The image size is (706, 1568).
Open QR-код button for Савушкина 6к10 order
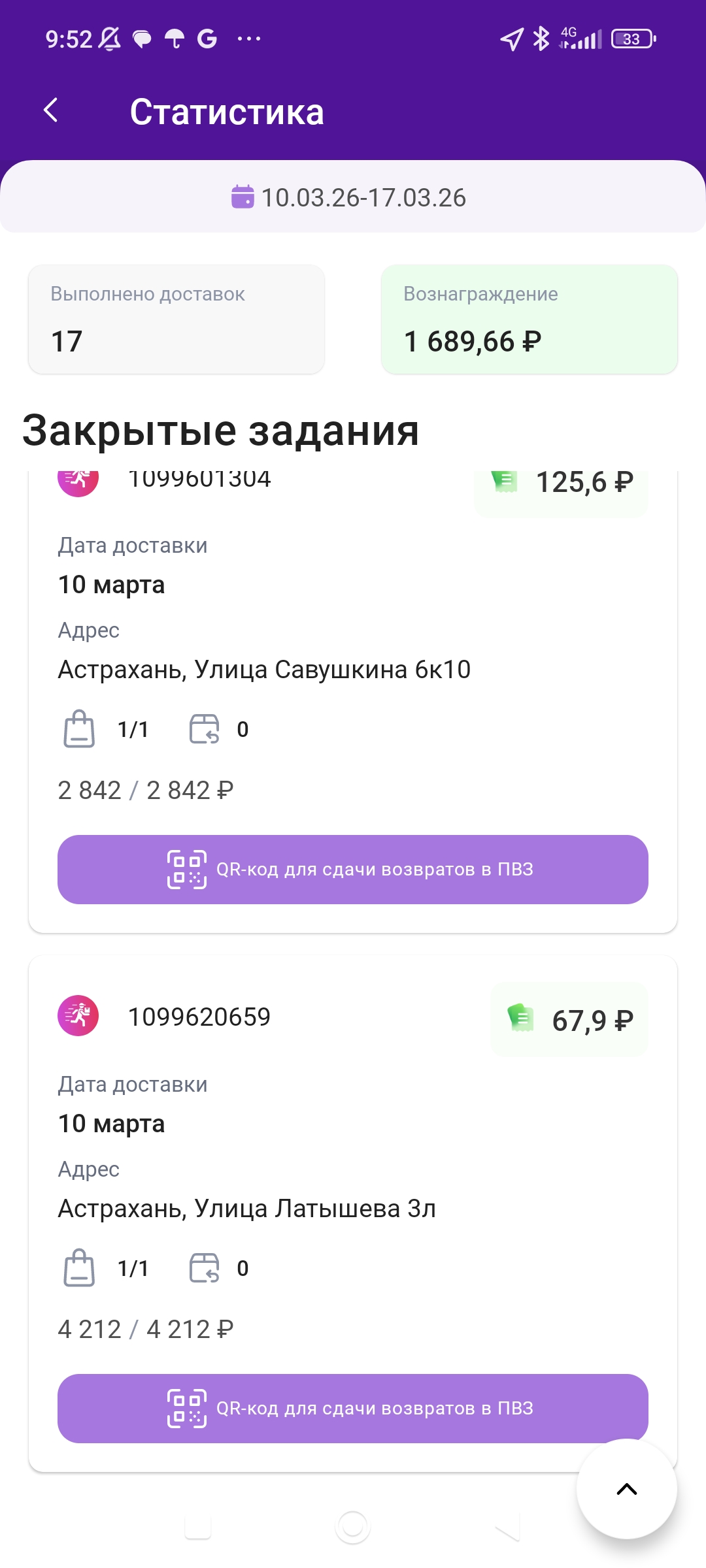pos(353,869)
